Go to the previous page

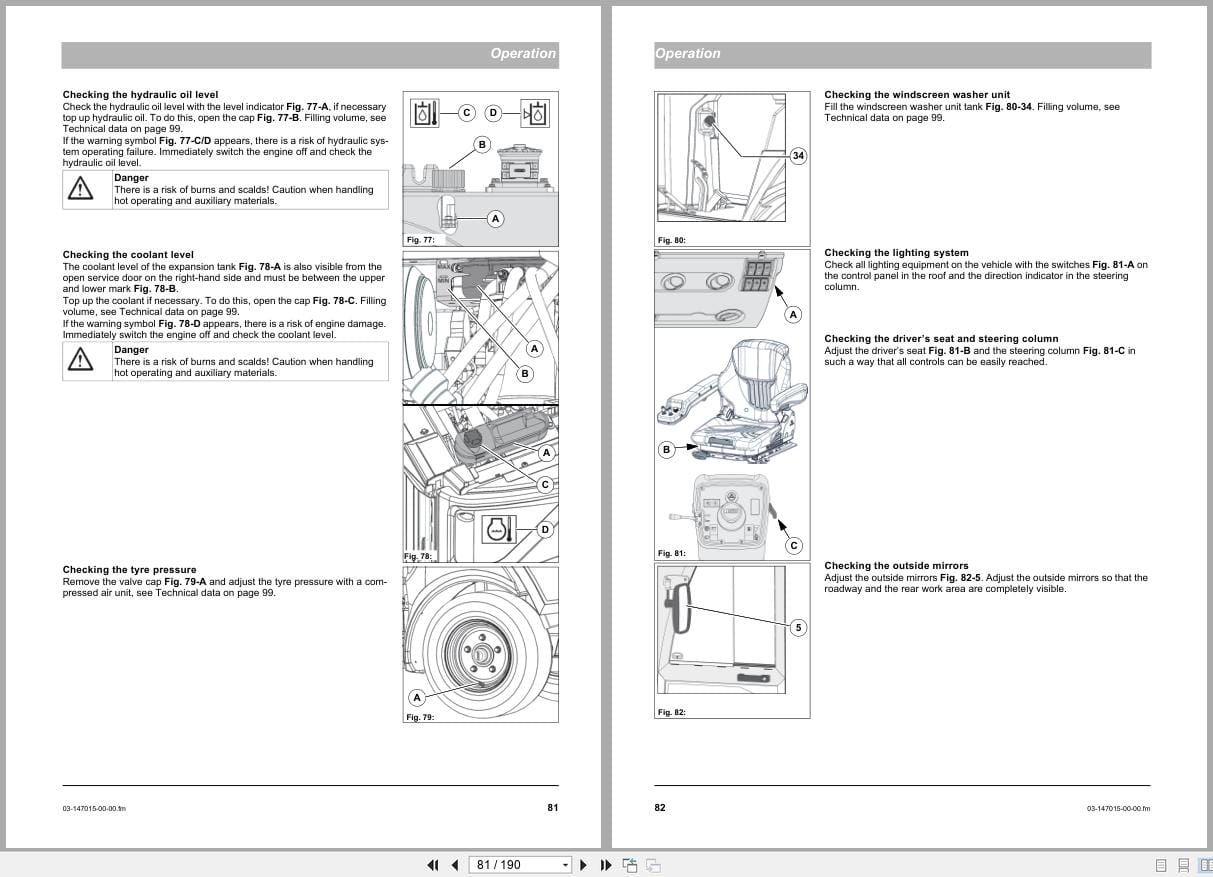click(x=455, y=864)
